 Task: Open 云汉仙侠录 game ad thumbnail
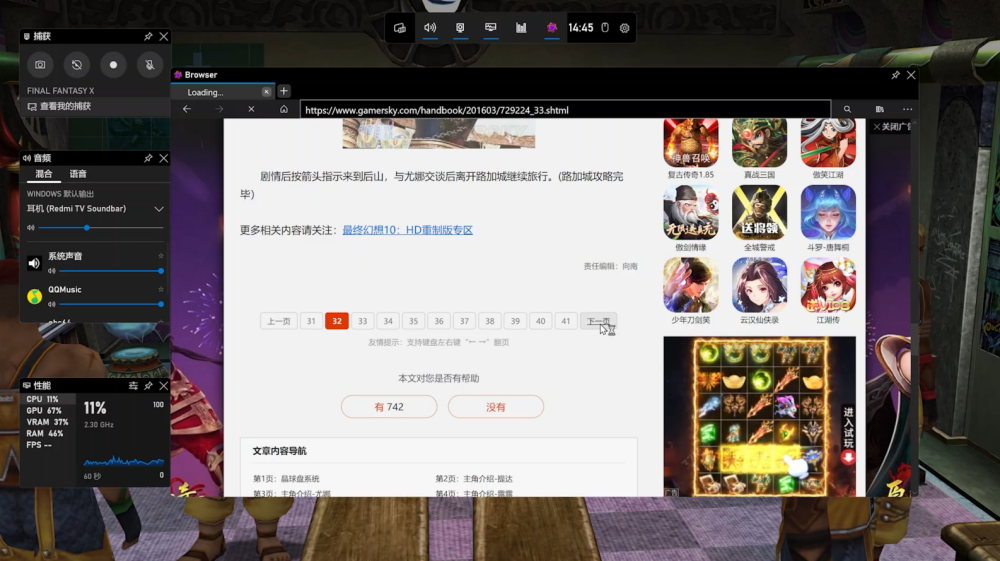click(759, 285)
